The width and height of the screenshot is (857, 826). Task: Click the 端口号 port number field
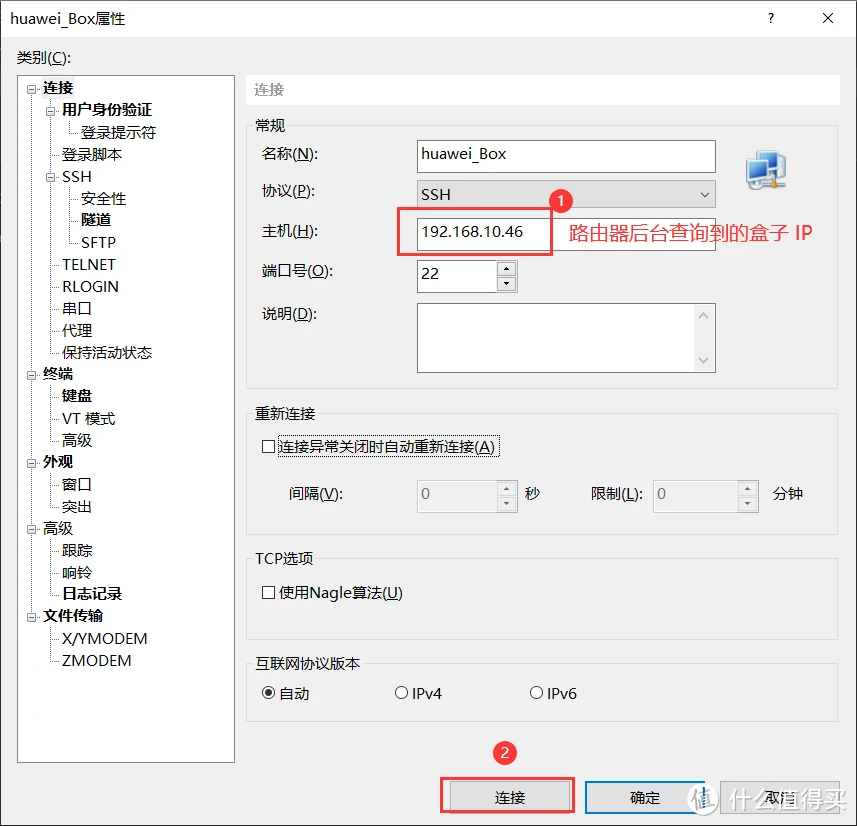coord(457,276)
